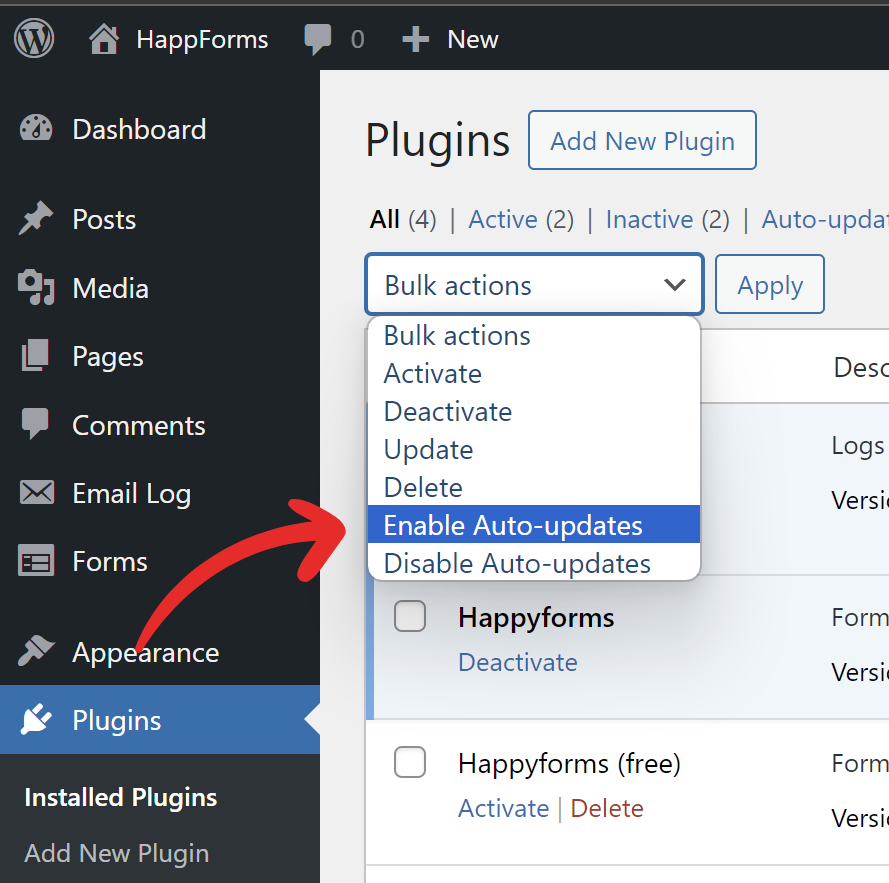
Task: Click Deactivate link under Happyforms
Action: click(518, 662)
